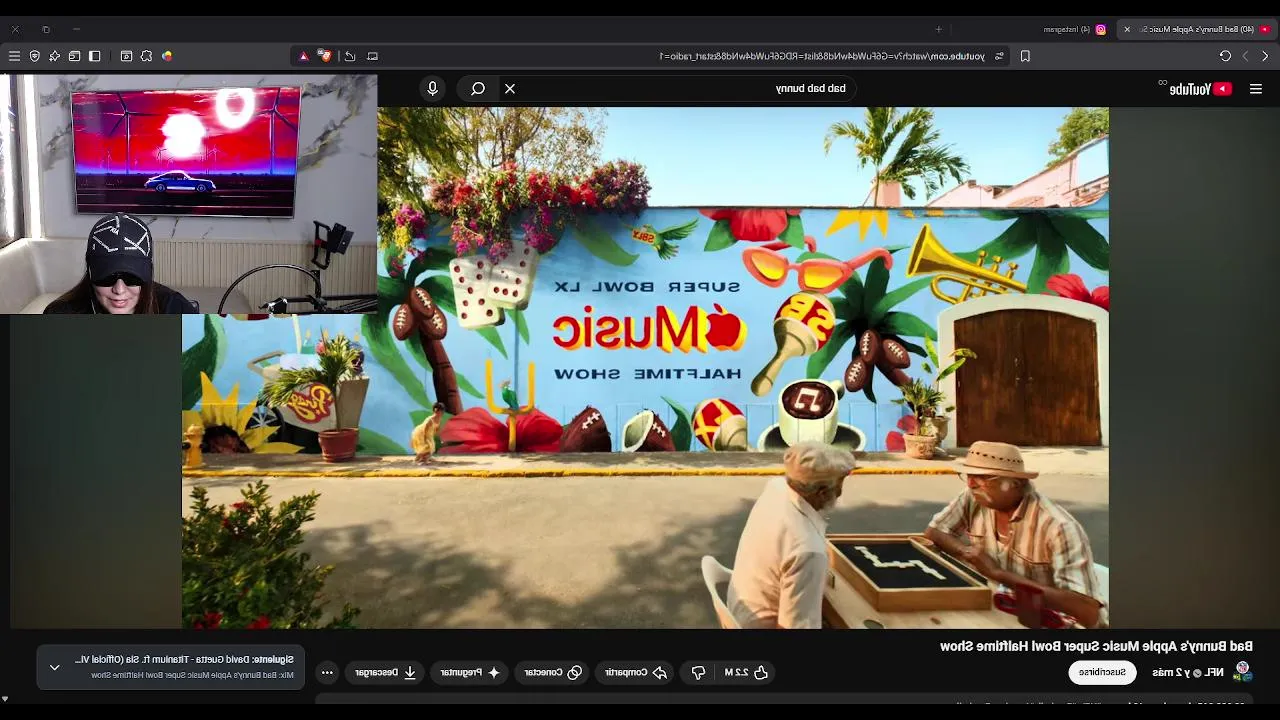This screenshot has height=720, width=1280.
Task: Click the next-up David Guetta Titanium title
Action: coord(183,660)
